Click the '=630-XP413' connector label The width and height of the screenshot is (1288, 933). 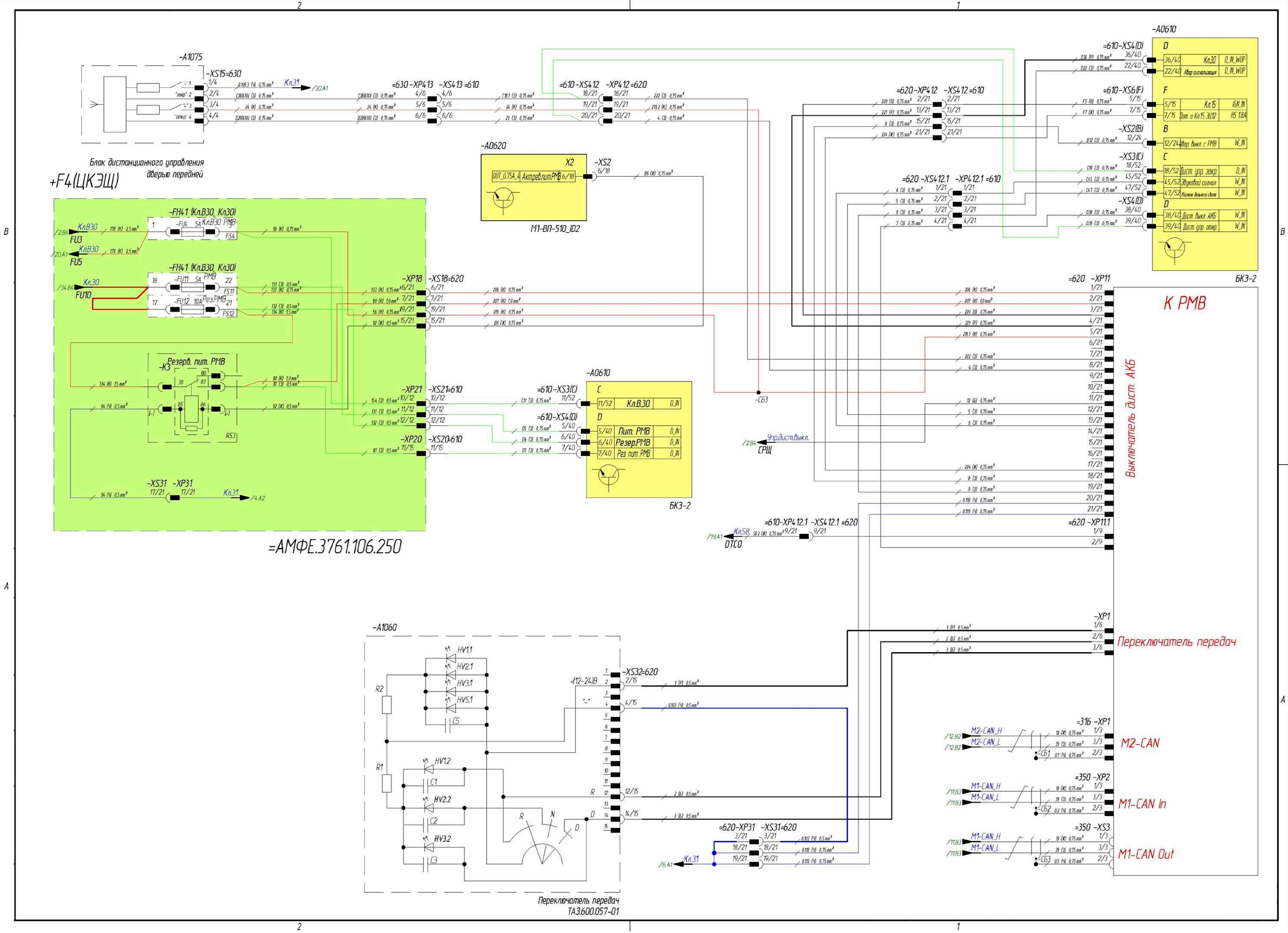click(412, 85)
